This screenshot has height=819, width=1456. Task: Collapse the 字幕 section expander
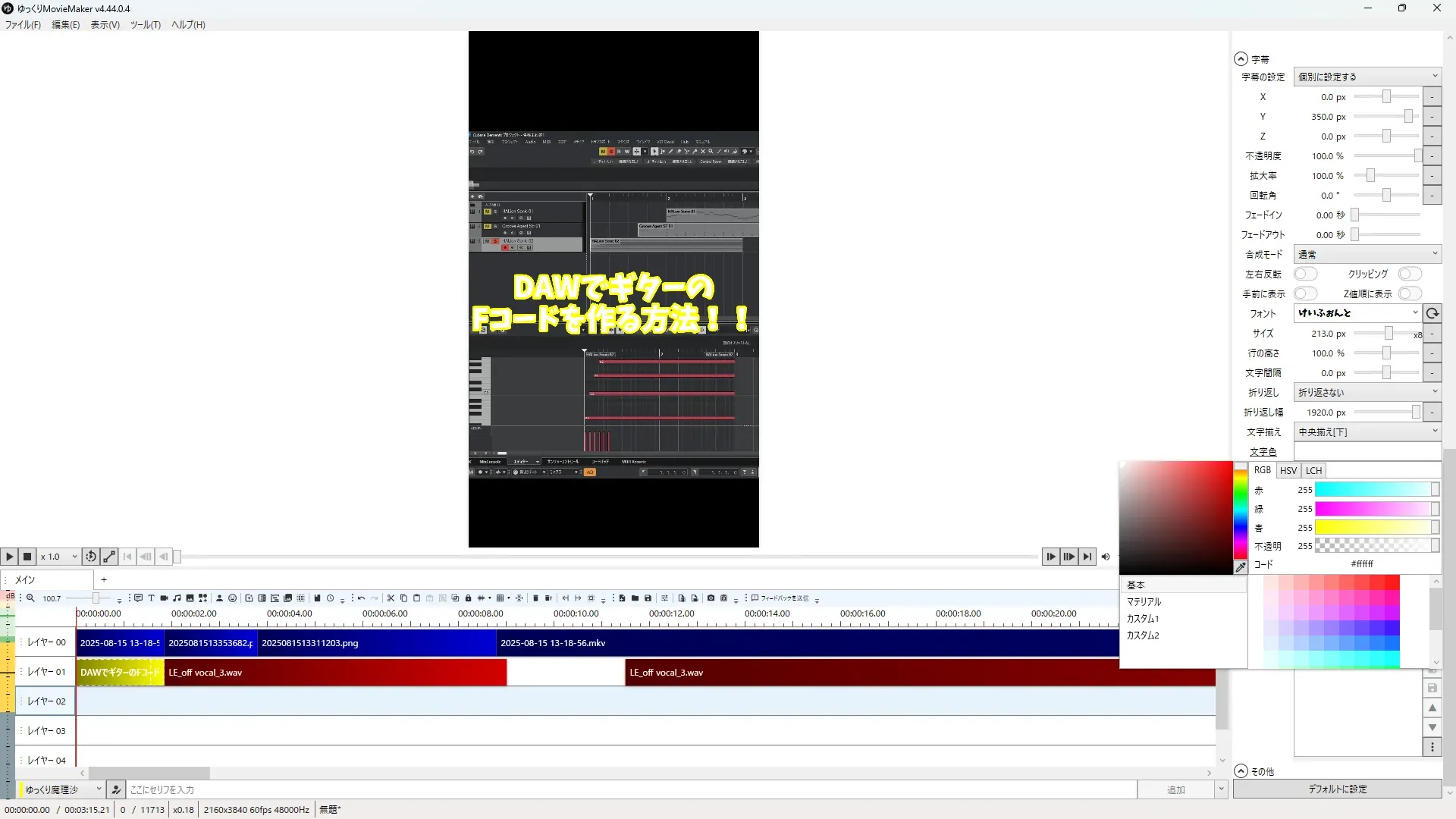click(1241, 58)
